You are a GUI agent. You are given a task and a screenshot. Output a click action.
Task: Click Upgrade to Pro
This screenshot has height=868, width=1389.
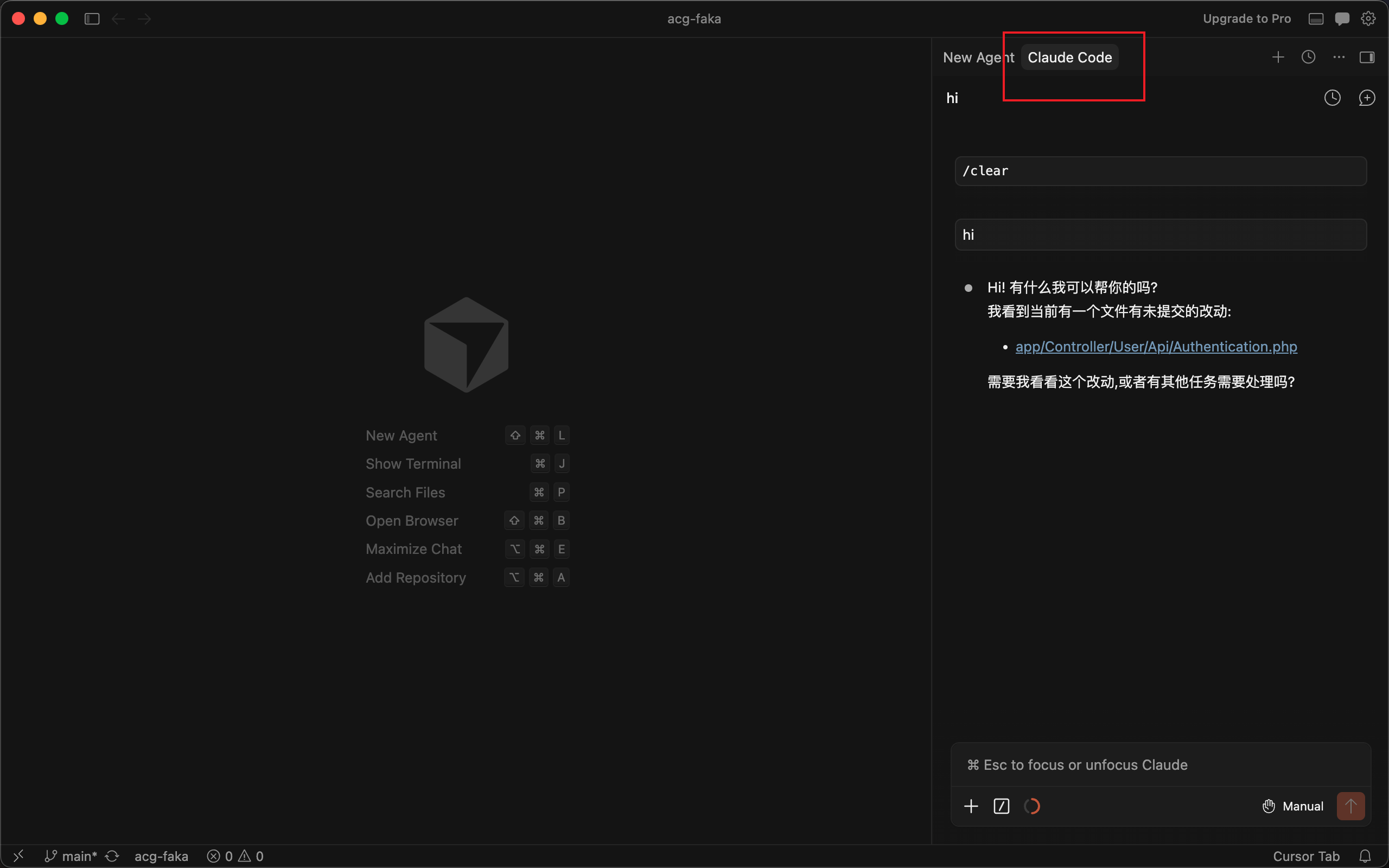tap(1247, 19)
